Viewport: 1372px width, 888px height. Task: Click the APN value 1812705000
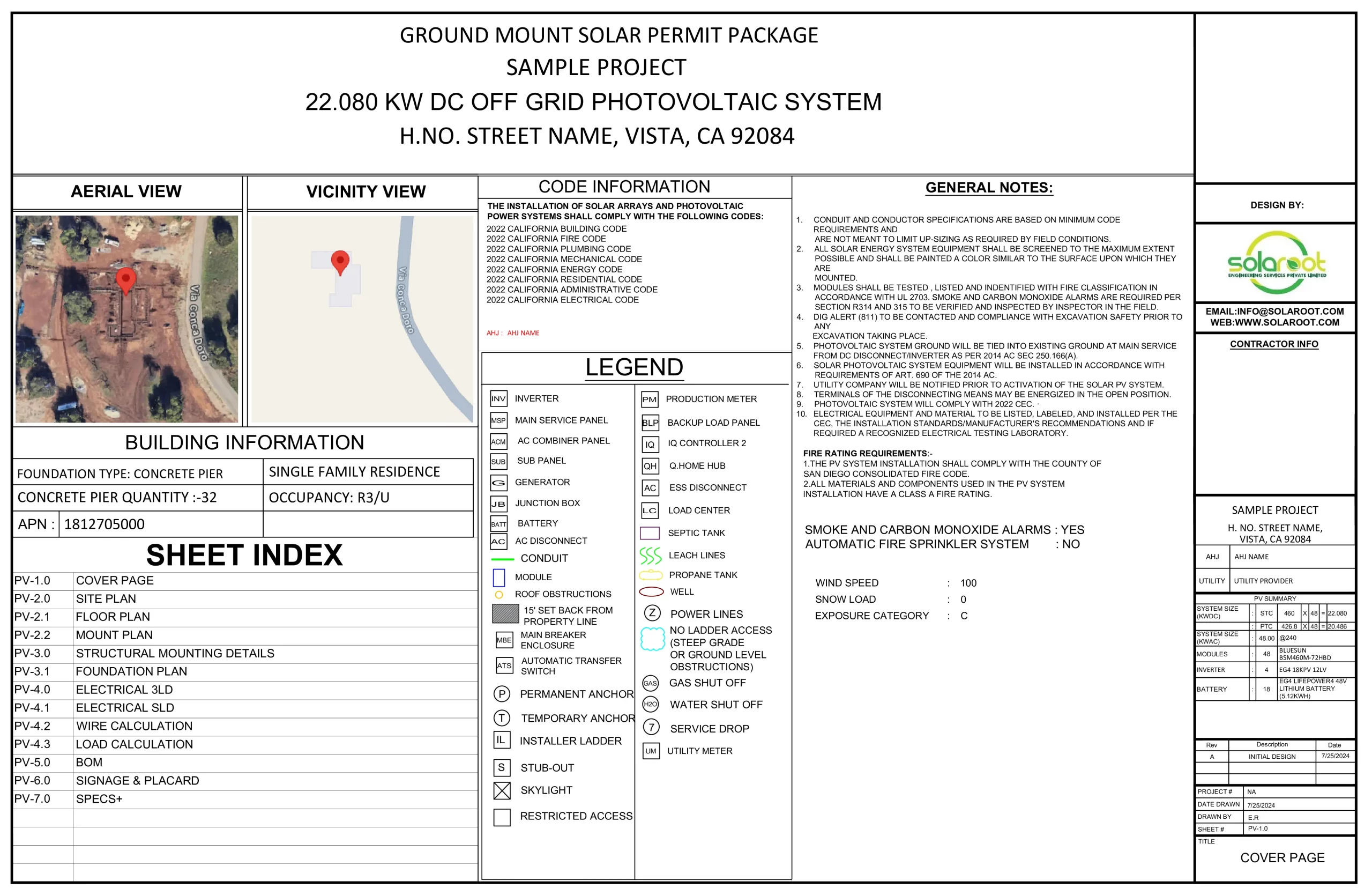tap(105, 524)
